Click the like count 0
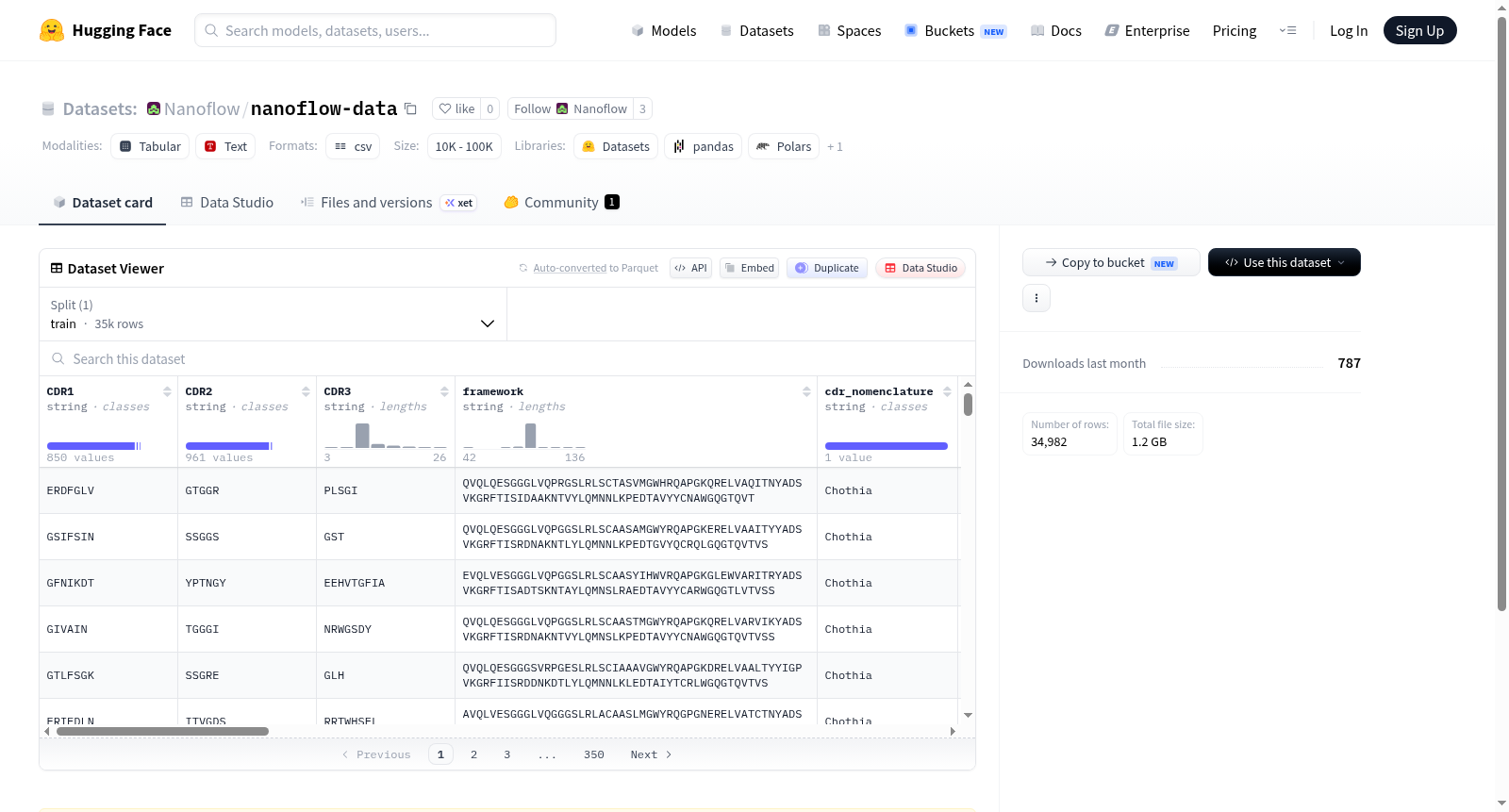 point(490,108)
